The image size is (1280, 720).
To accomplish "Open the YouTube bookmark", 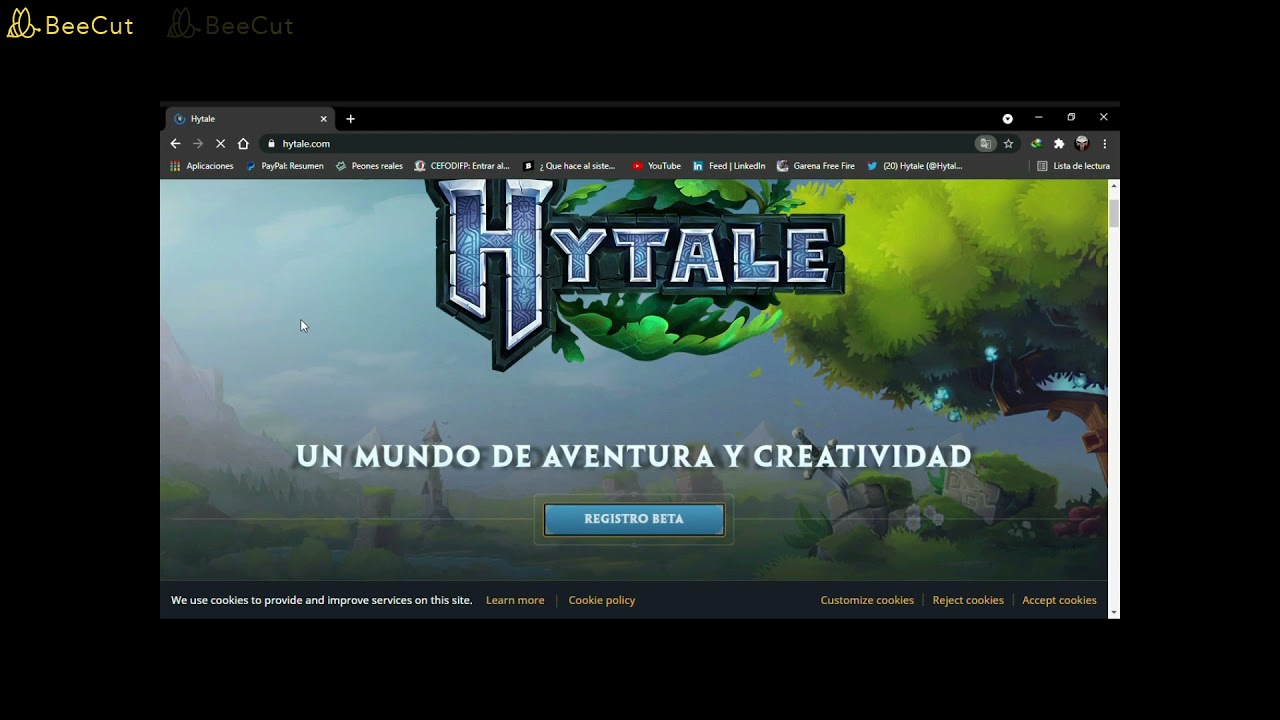I will 656,166.
